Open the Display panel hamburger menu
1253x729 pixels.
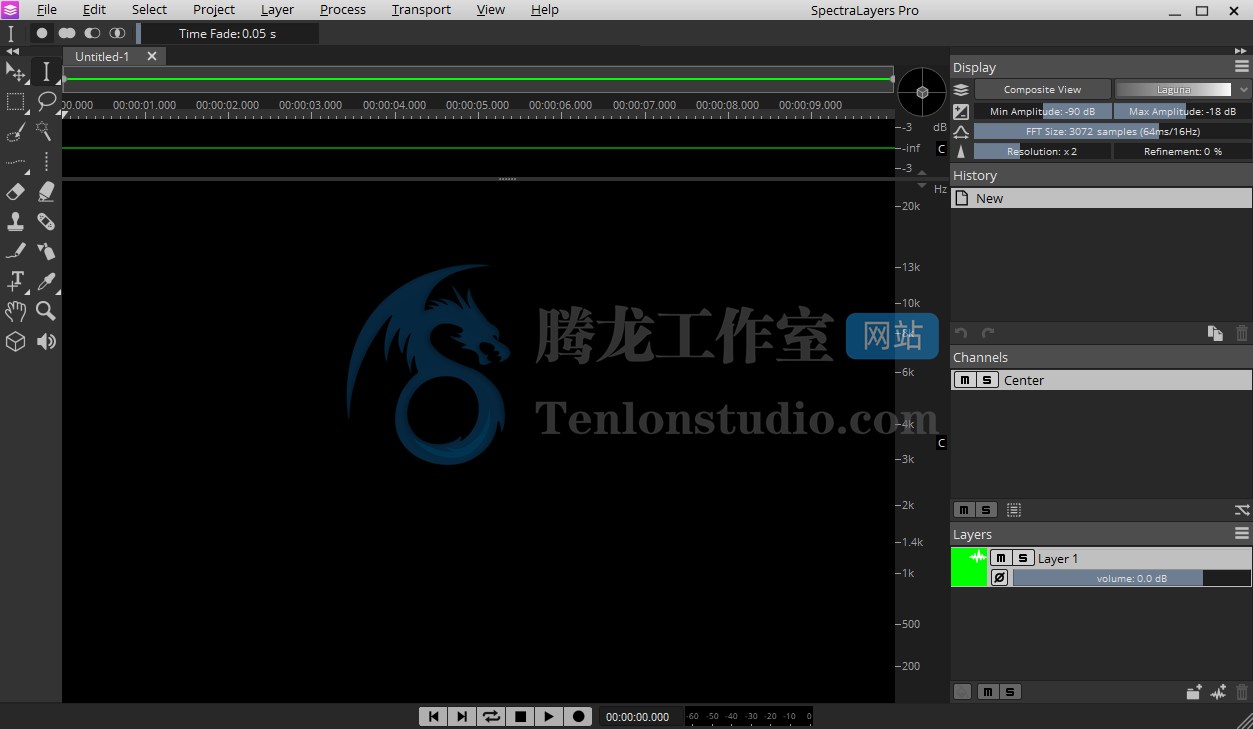[1242, 67]
